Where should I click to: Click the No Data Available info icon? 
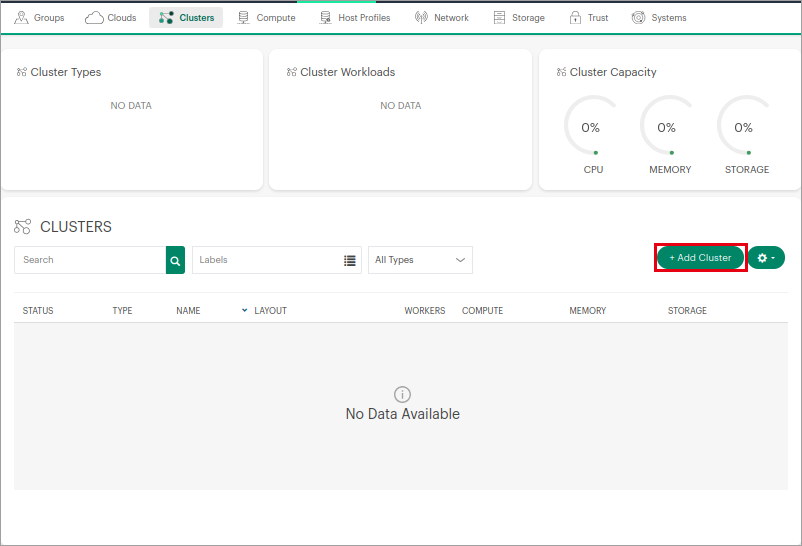tap(403, 395)
